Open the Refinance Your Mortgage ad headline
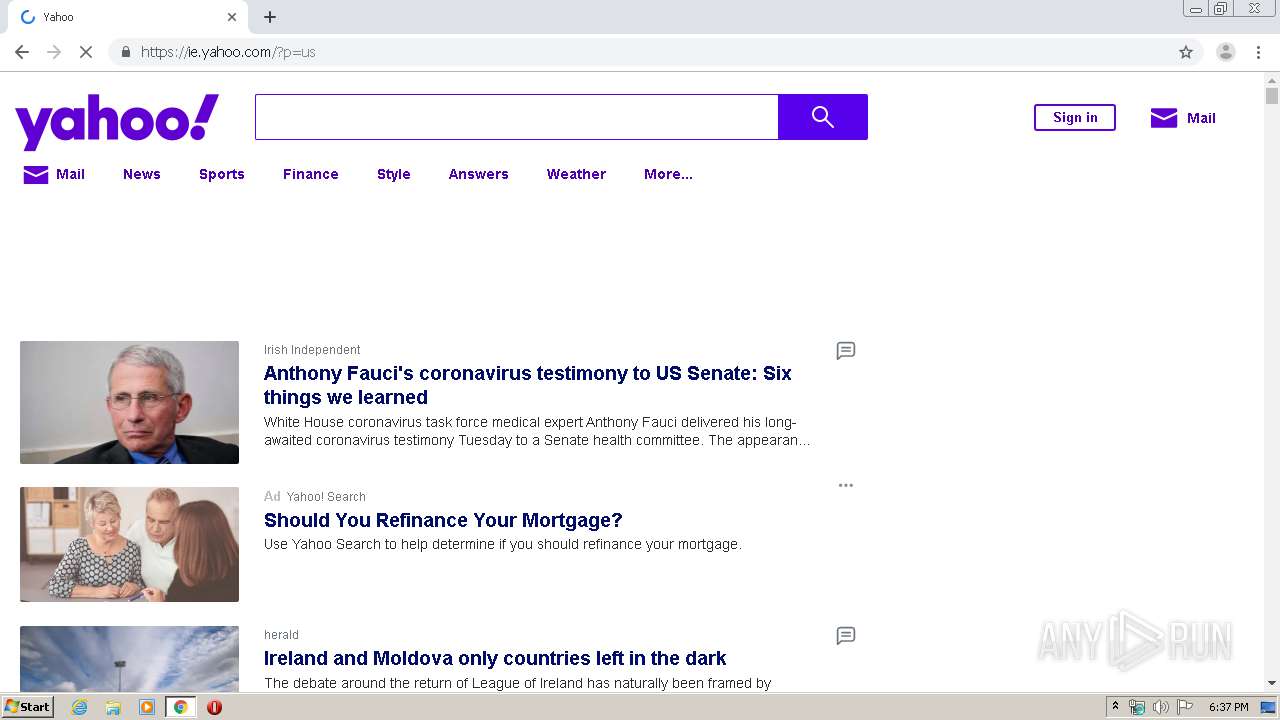Image resolution: width=1280 pixels, height=720 pixels. tap(443, 520)
